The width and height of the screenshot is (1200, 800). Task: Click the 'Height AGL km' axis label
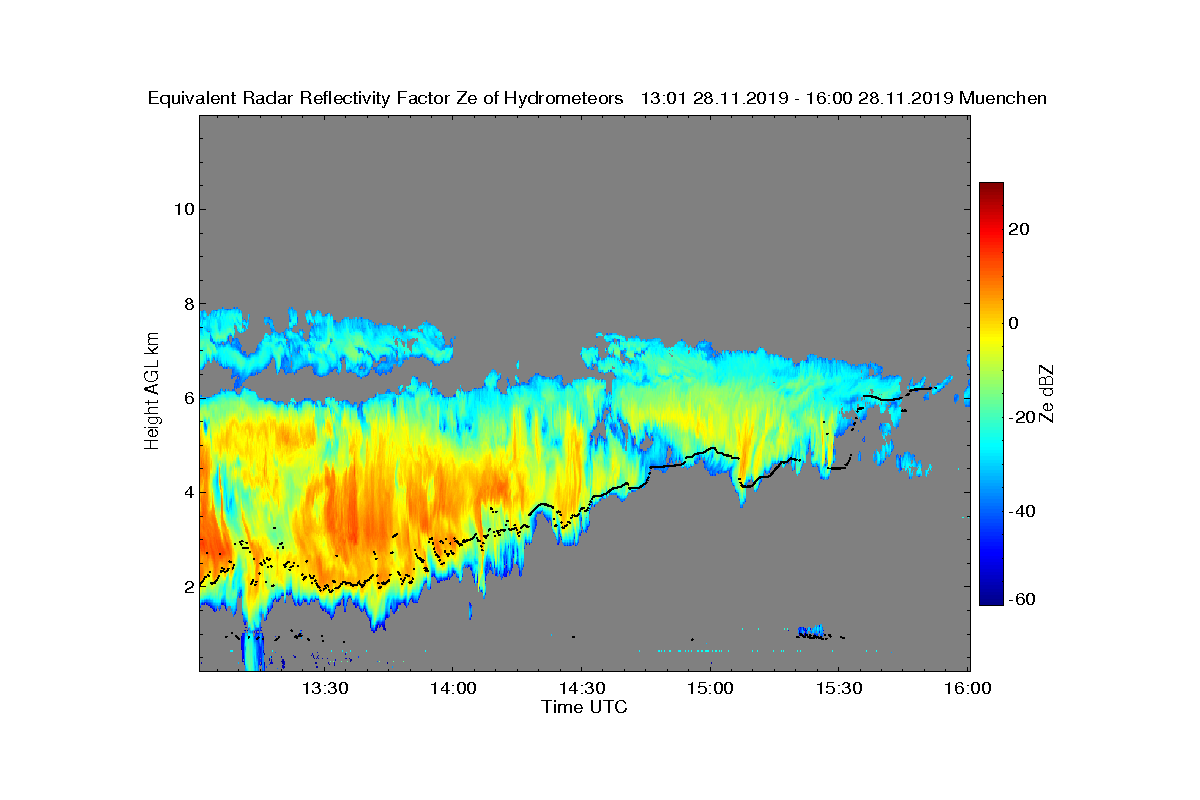click(152, 391)
